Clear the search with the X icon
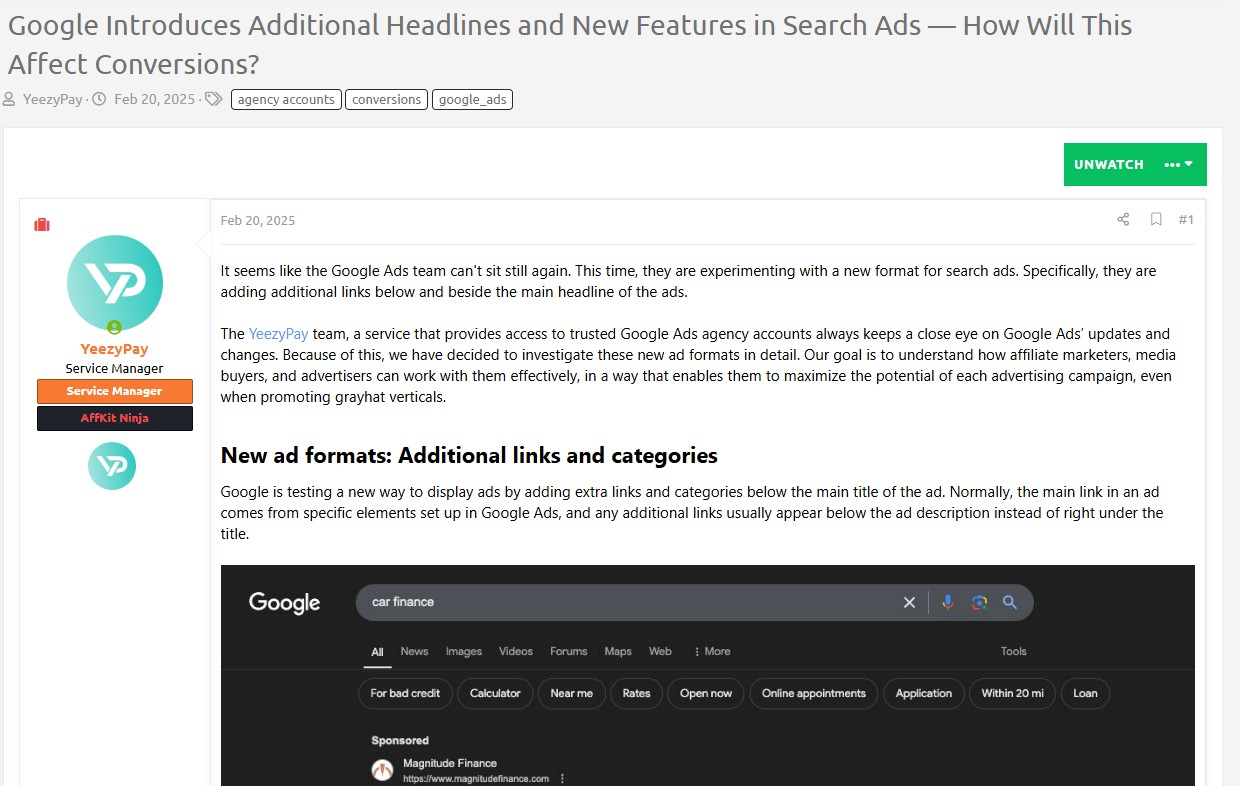The image size is (1240, 786). click(x=909, y=602)
